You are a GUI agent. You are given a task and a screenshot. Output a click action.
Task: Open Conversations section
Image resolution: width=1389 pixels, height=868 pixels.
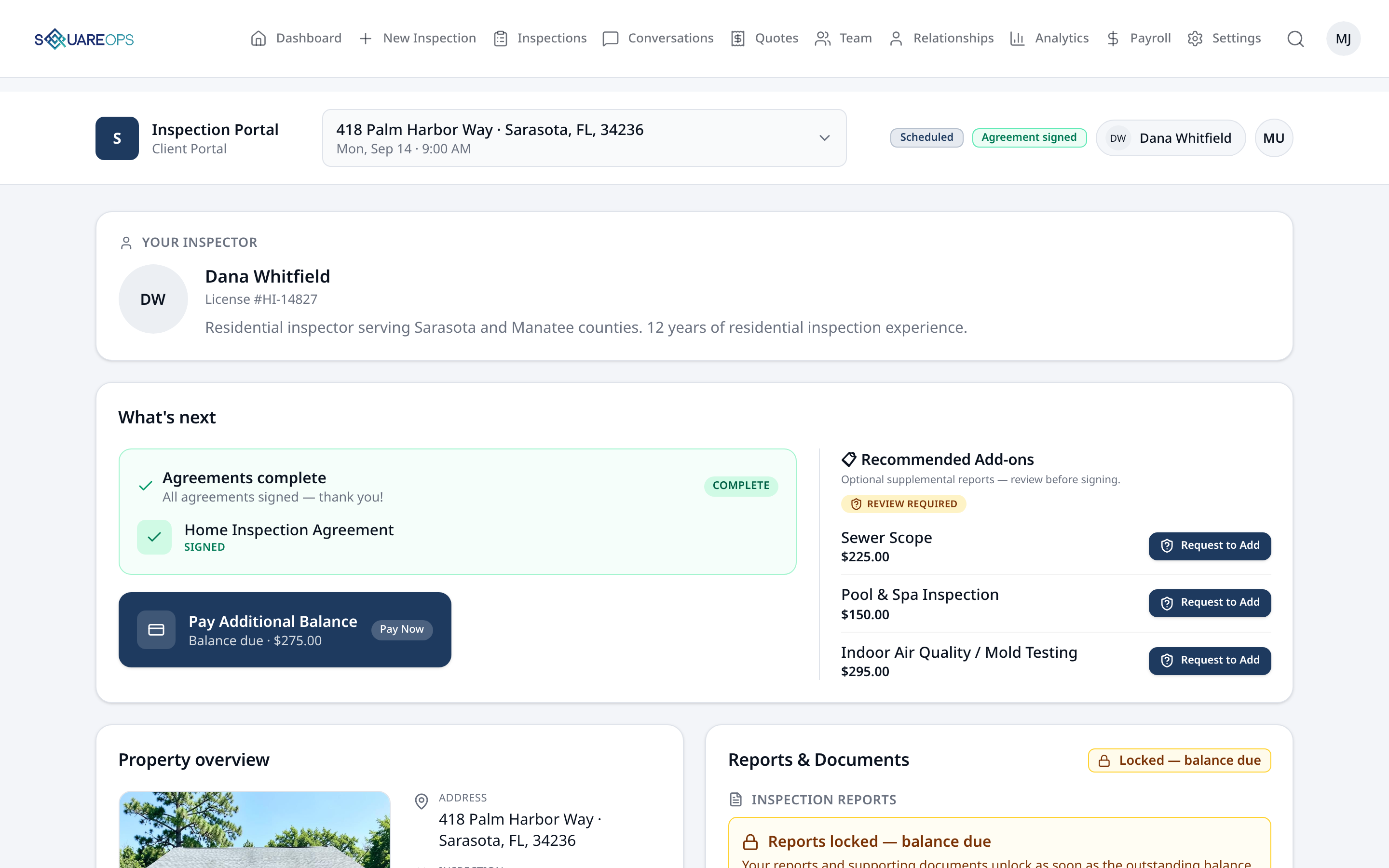click(x=658, y=39)
